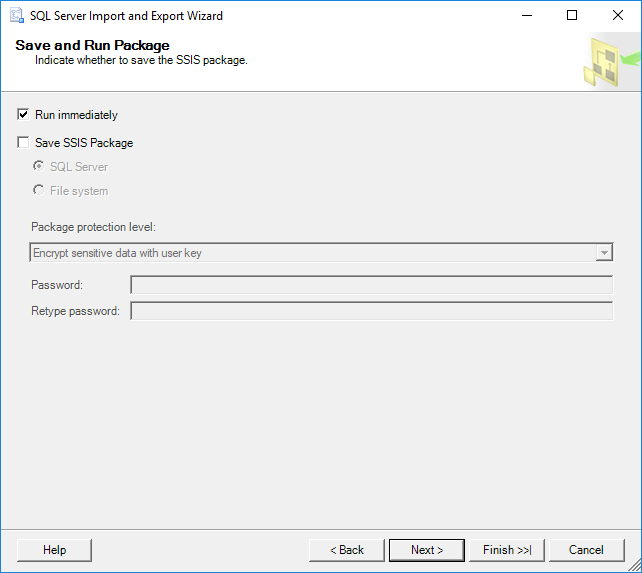Go back with the Back button
Viewport: 642px width, 573px height.
[x=346, y=550]
